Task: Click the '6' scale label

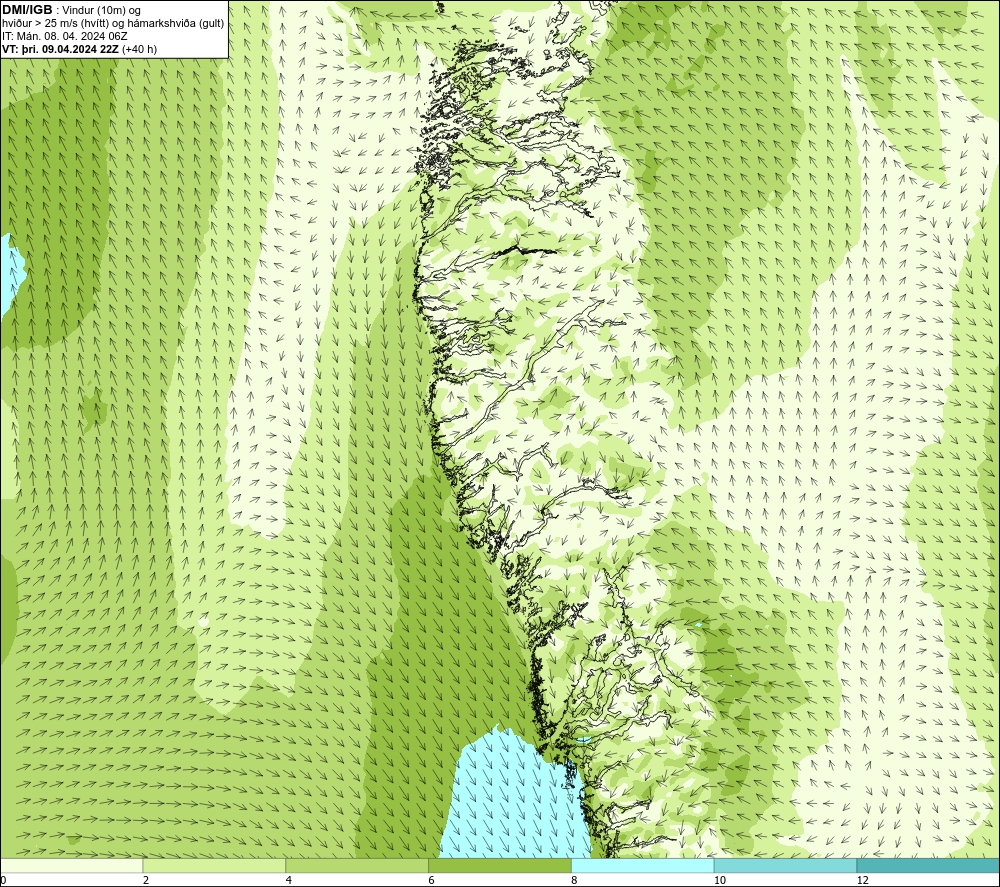Action: pyautogui.click(x=432, y=880)
